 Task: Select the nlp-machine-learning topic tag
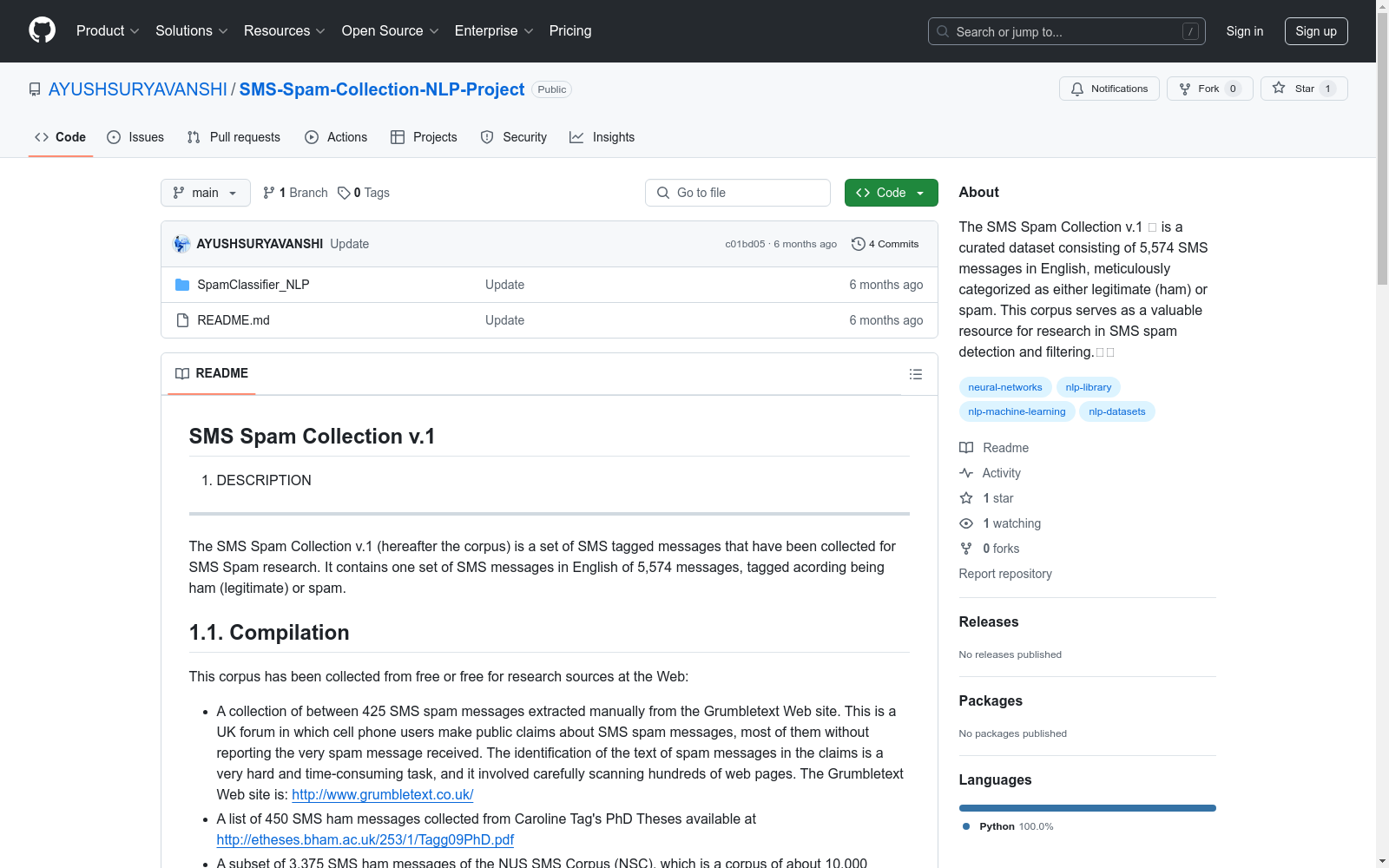click(x=1017, y=411)
